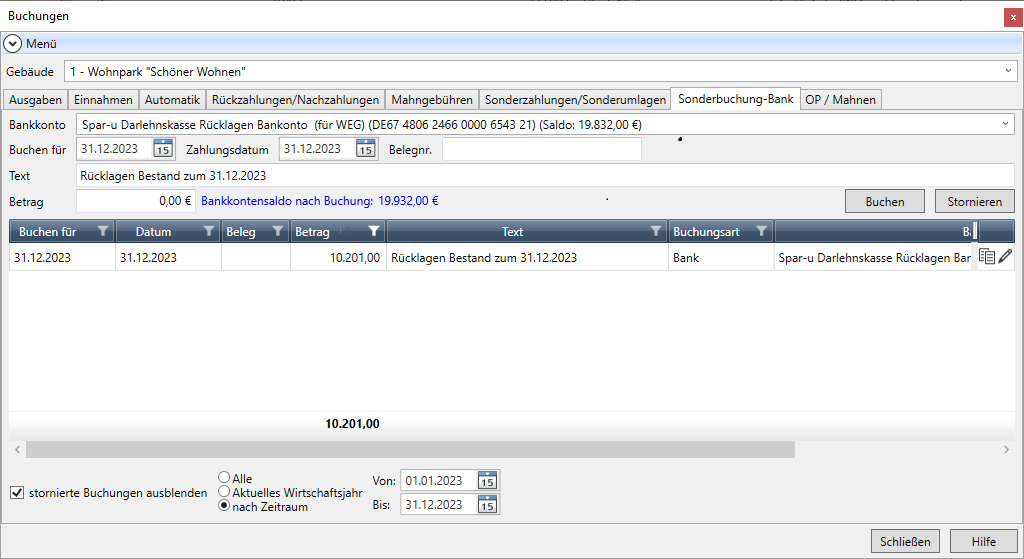Click filter icon in Buchungsart column header
This screenshot has width=1024, height=559.
click(x=761, y=231)
